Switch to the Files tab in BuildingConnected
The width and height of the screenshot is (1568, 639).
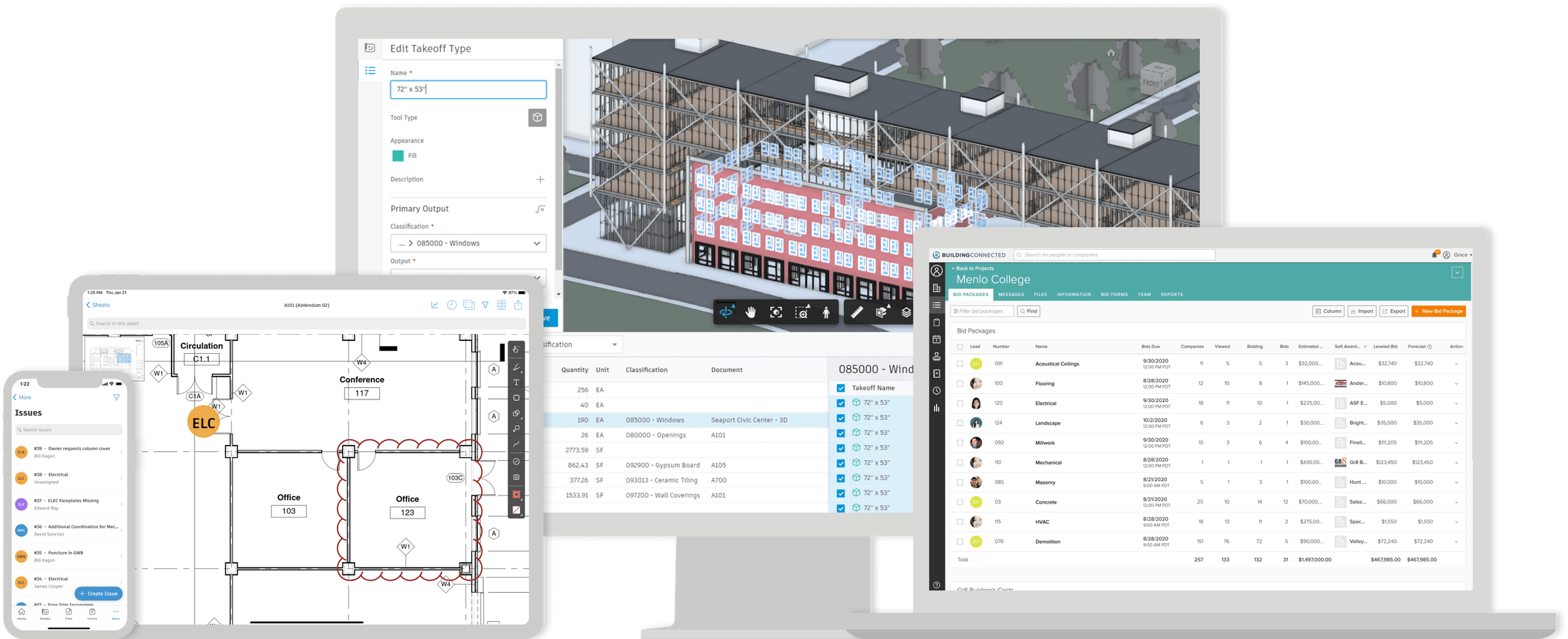[x=1041, y=295]
